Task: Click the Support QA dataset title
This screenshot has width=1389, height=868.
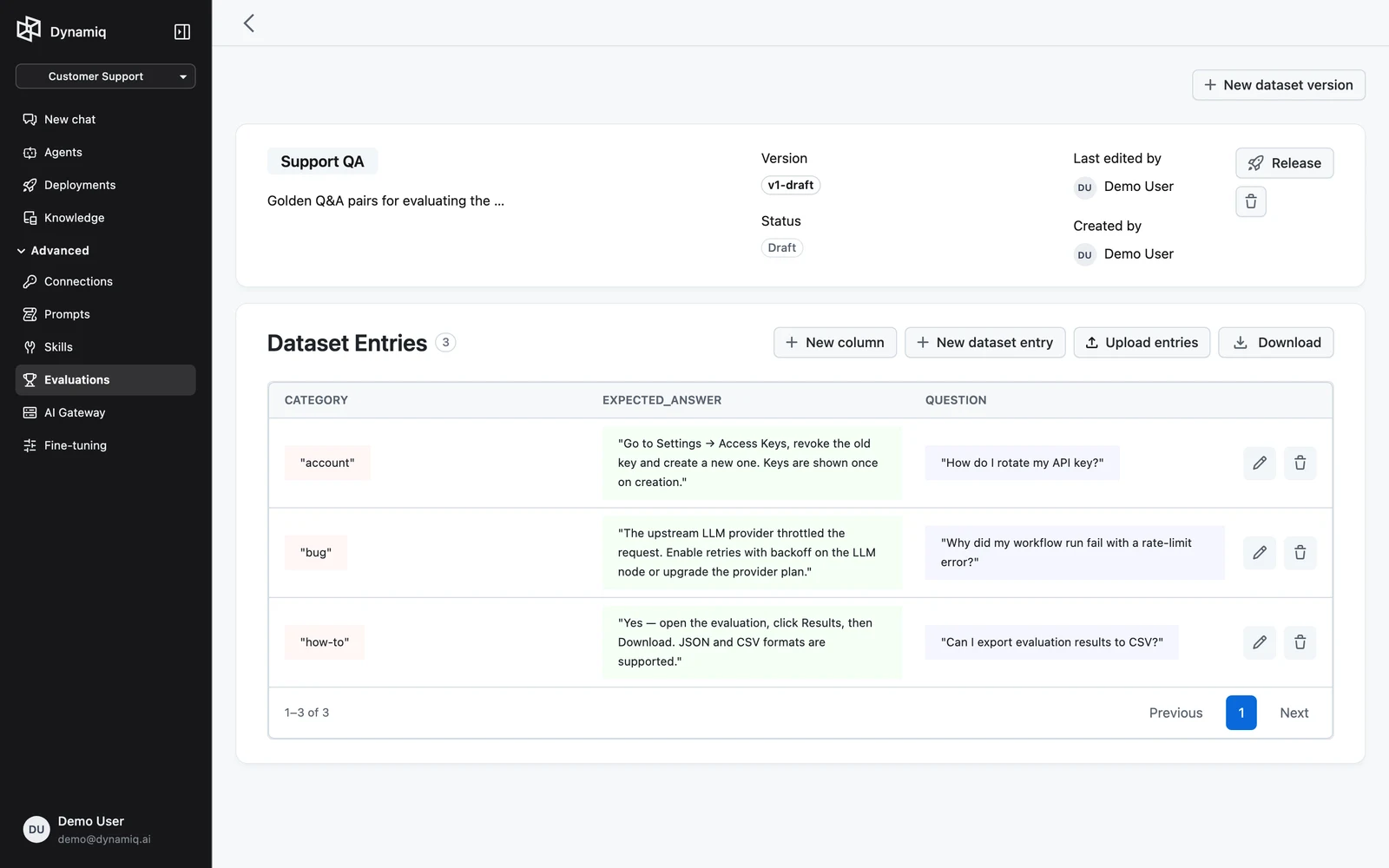Action: tap(322, 161)
